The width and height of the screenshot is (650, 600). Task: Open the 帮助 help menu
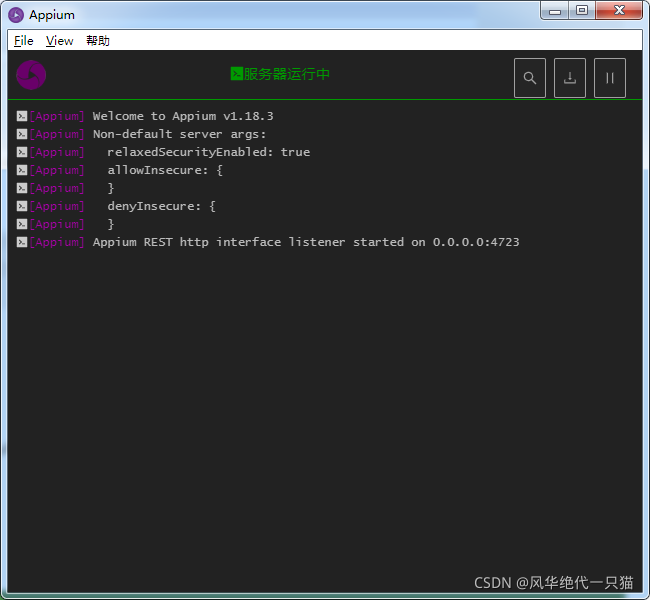(98, 41)
